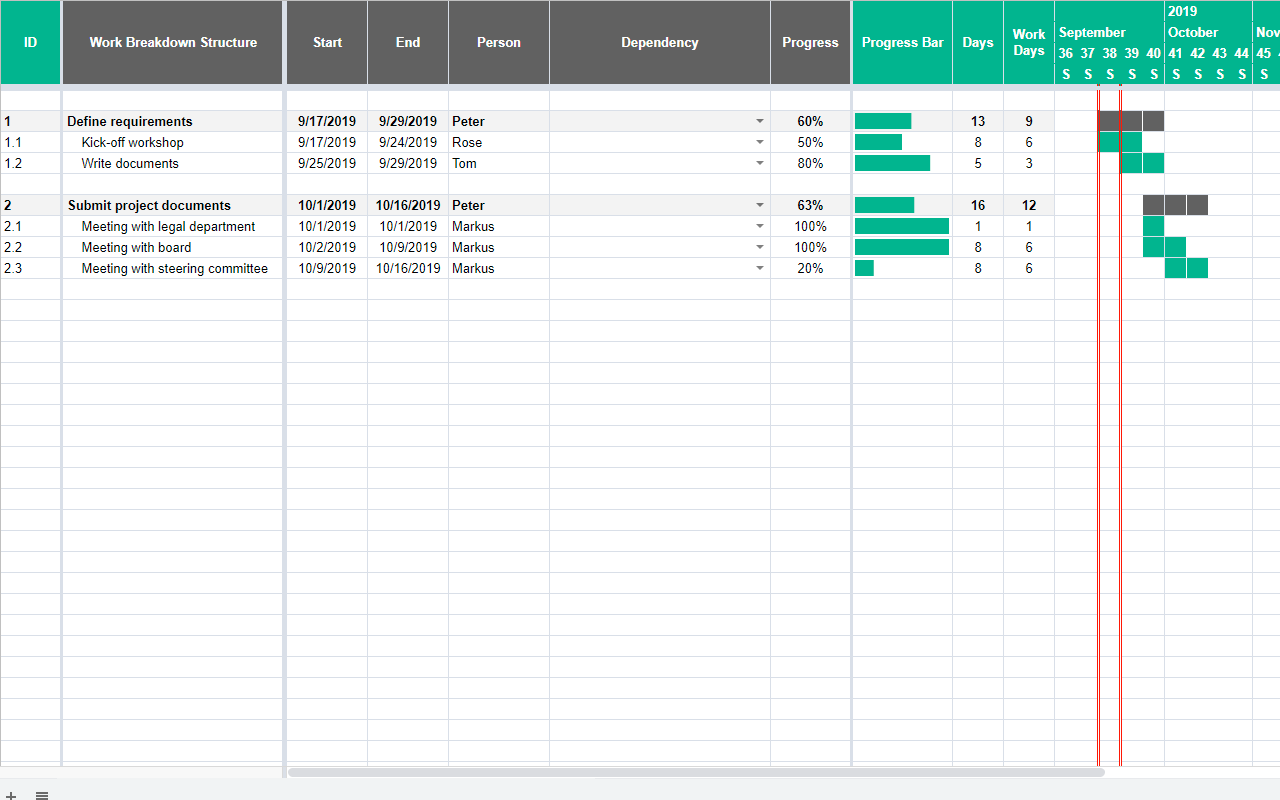
Task: Select the ID column header
Action: [30, 42]
